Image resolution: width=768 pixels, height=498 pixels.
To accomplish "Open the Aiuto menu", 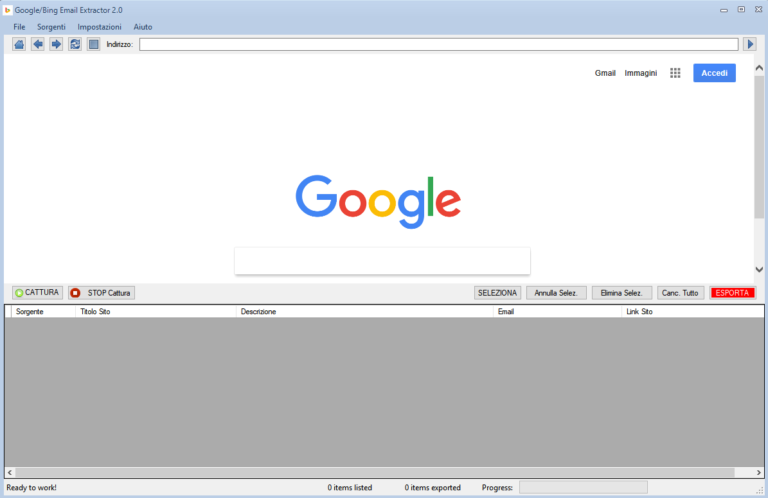I will coord(143,26).
